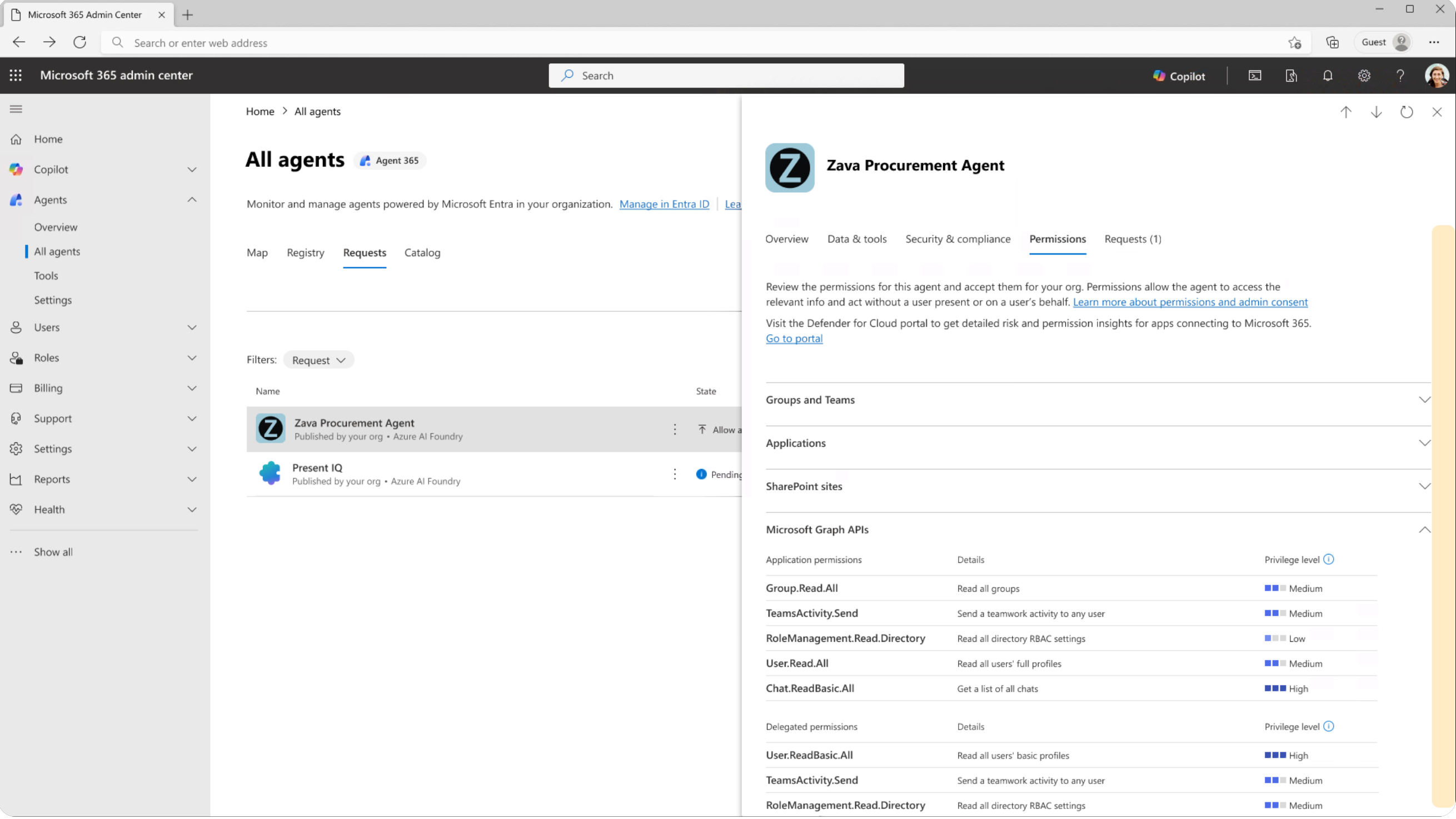Screen dimensions: 1456x819
Task: Expand the Users sidebar menu
Action: click(192, 328)
